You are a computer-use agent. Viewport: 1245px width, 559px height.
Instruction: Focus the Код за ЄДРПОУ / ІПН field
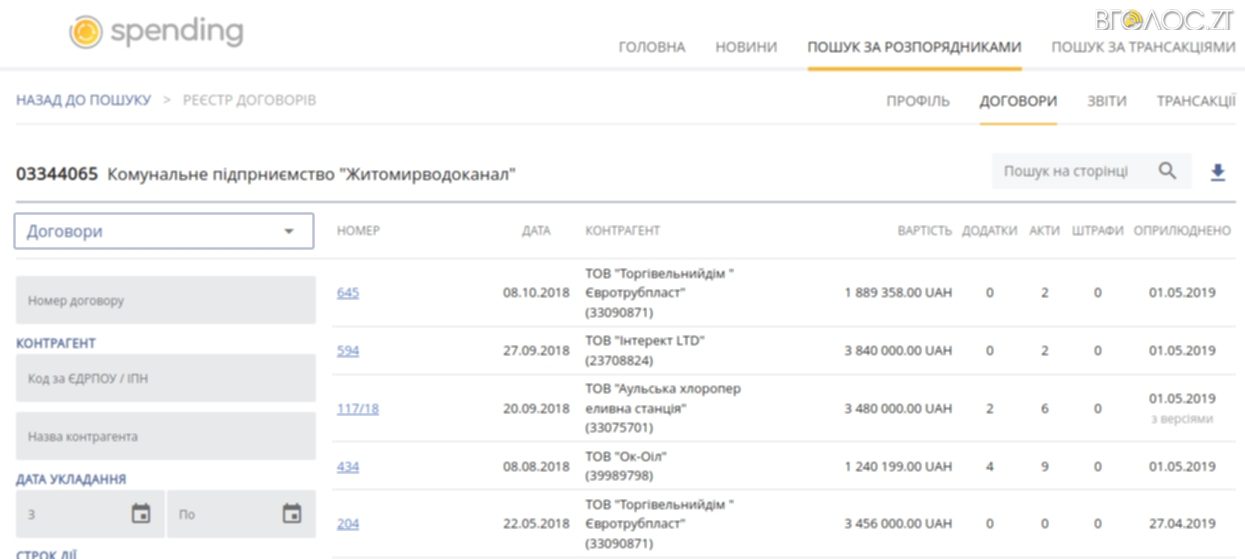click(x=164, y=378)
